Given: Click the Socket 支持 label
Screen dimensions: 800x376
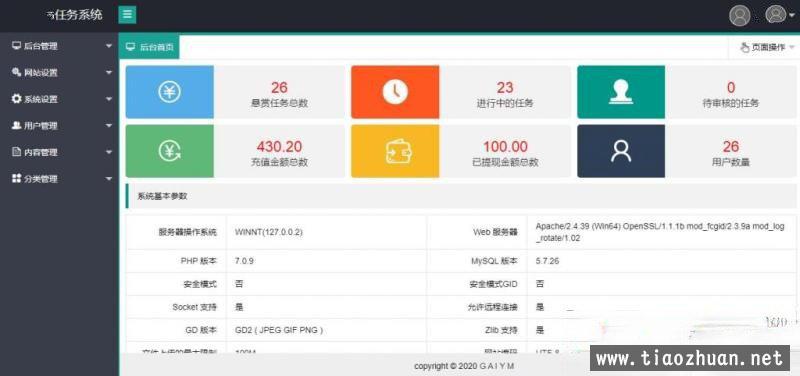Looking at the screenshot, I should 194,307.
